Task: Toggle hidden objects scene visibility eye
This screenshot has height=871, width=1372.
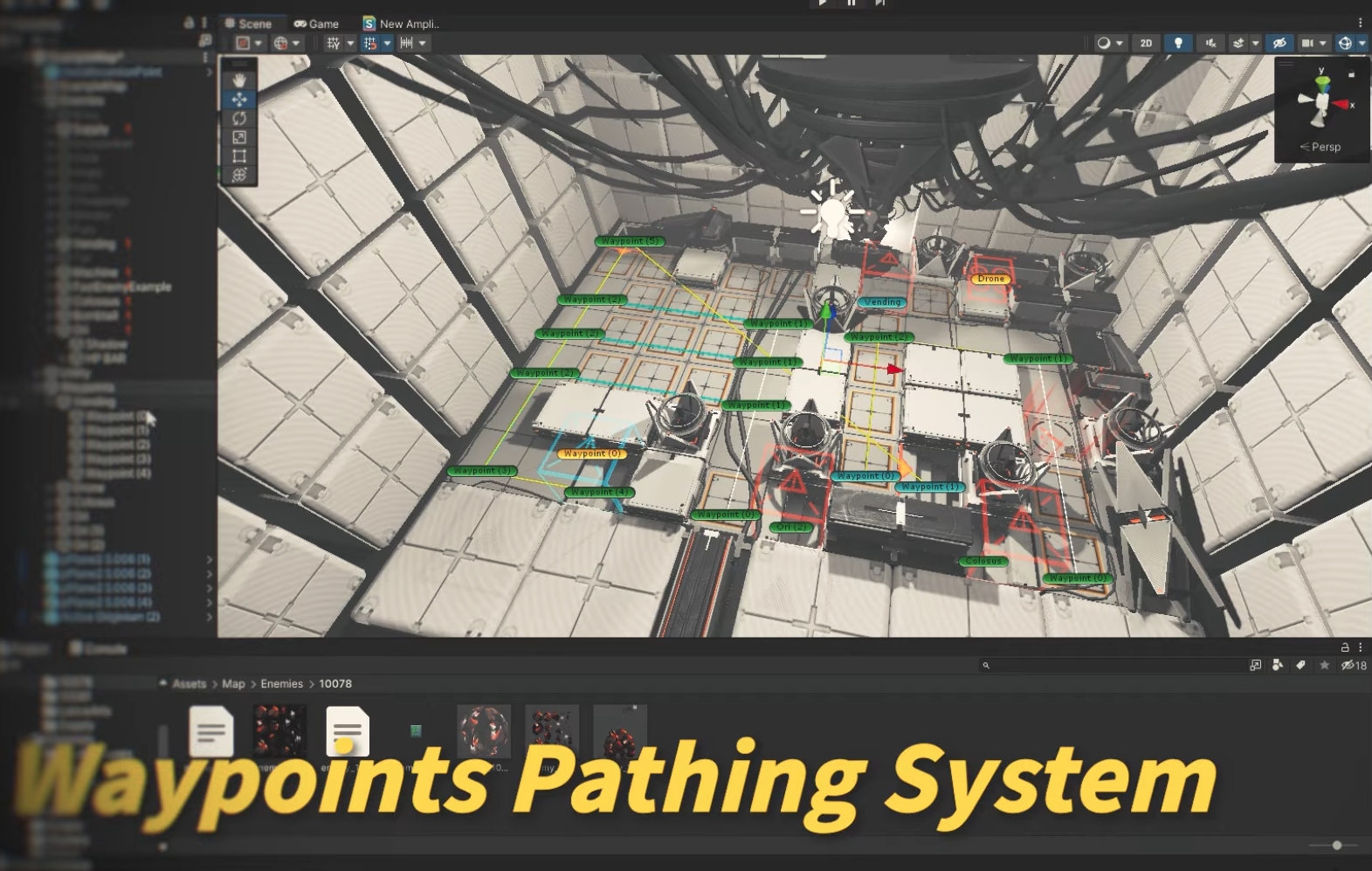Action: click(x=1279, y=43)
